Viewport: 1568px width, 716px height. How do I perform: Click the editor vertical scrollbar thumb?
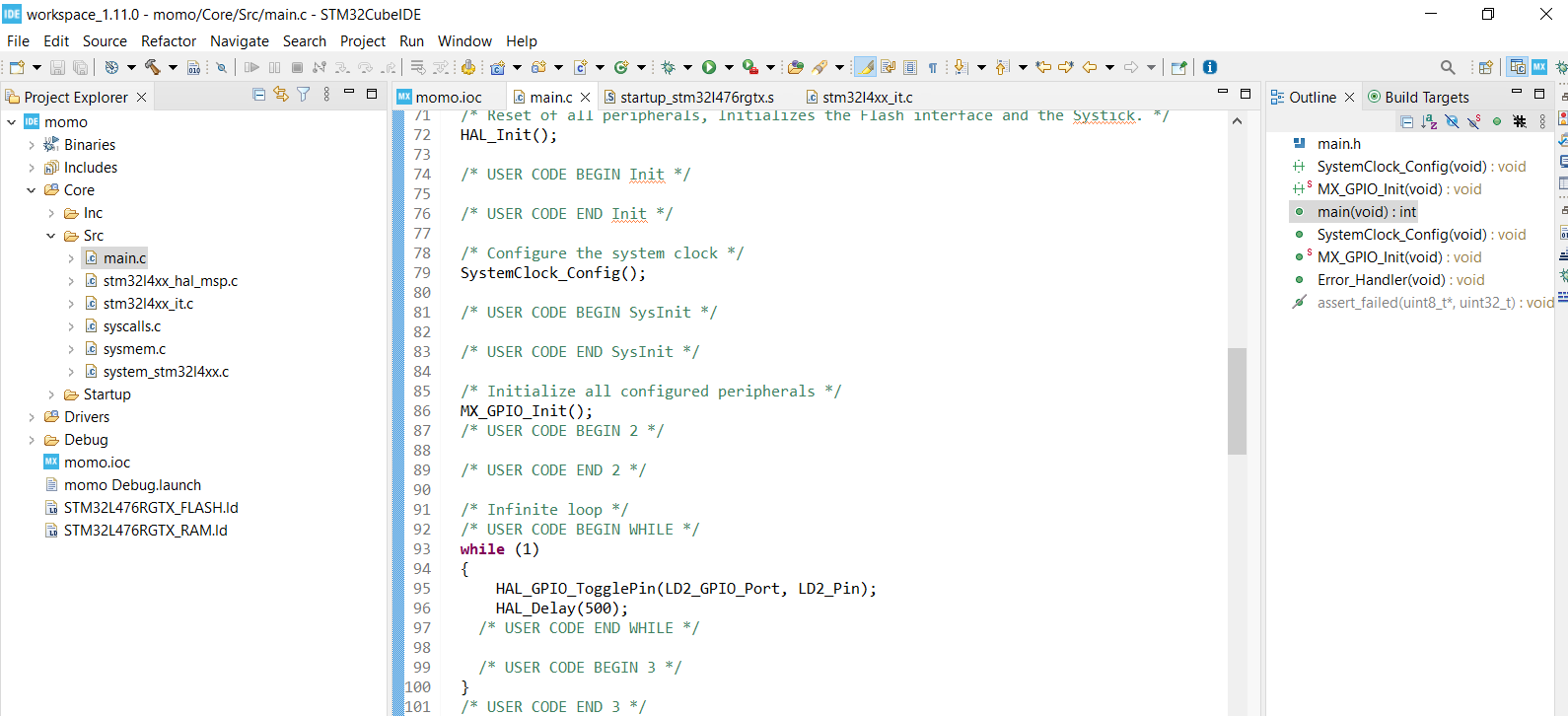point(1237,400)
